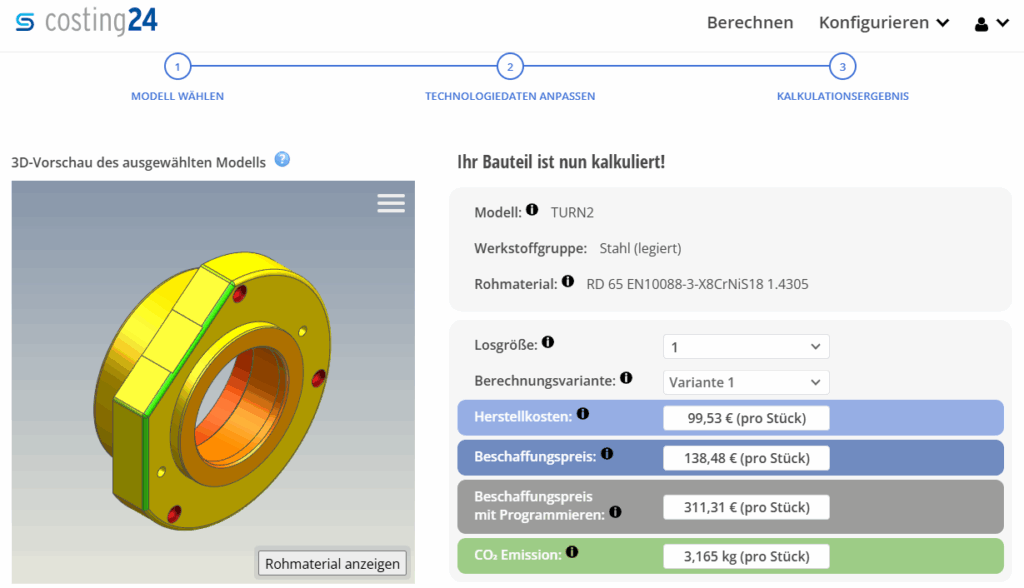The height and width of the screenshot is (588, 1024).
Task: Click the info icon next to Losgröße
Action: (x=548, y=341)
